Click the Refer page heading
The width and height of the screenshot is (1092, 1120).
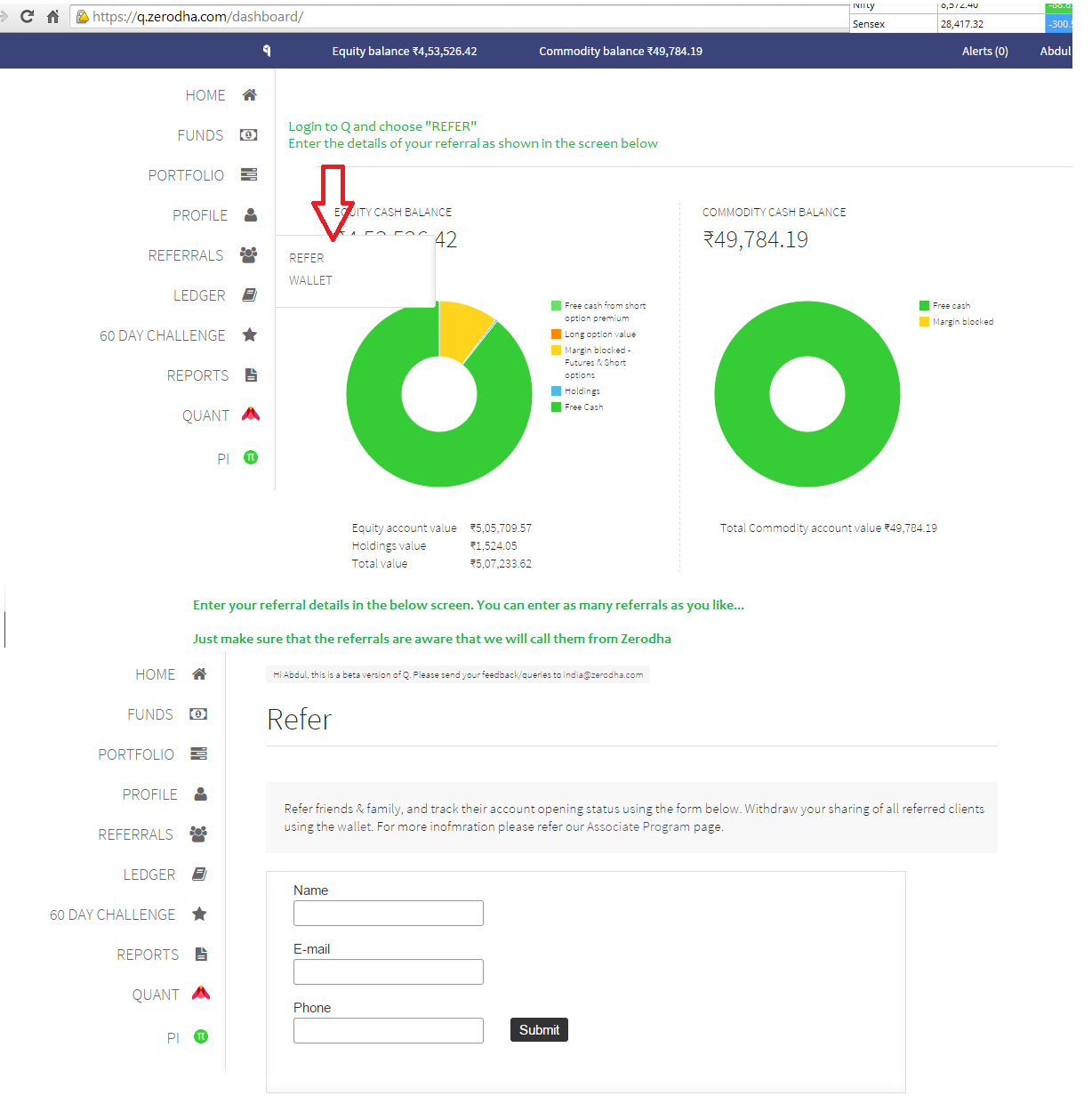300,719
